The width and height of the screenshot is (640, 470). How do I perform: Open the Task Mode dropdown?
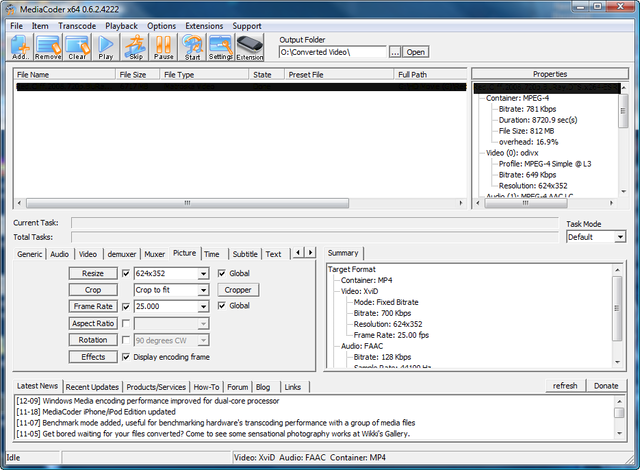coord(620,237)
